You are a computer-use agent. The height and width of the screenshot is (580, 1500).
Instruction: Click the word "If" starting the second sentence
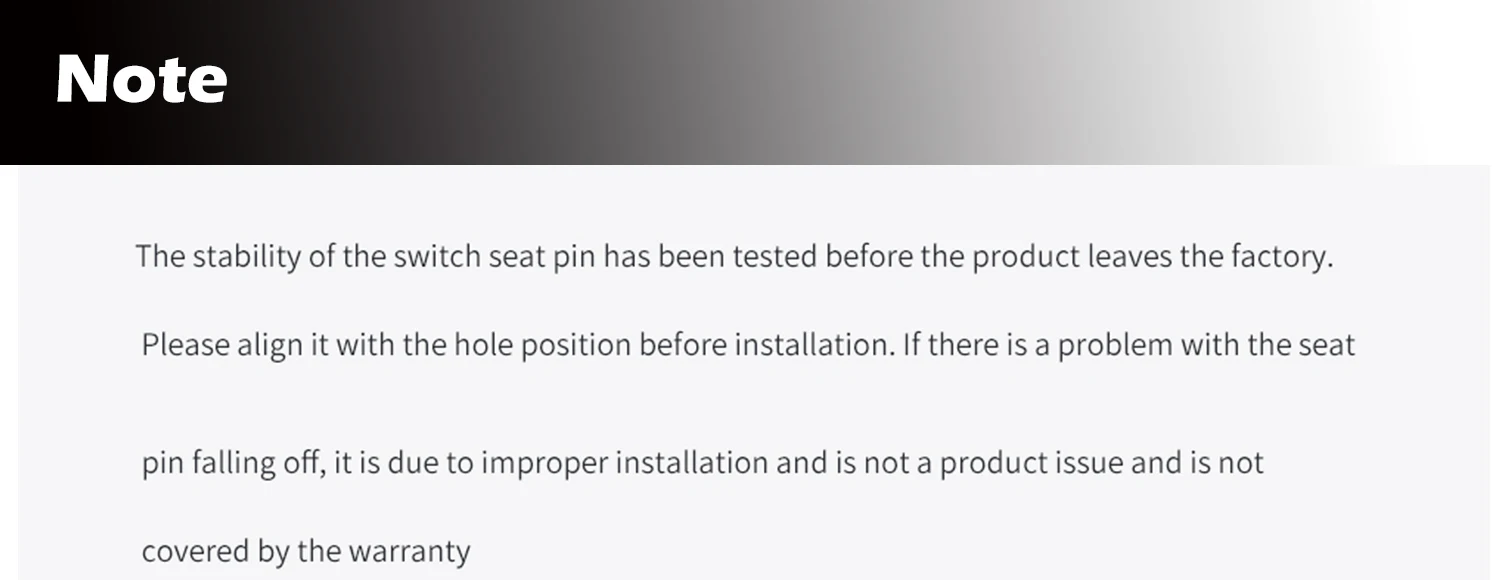click(911, 346)
